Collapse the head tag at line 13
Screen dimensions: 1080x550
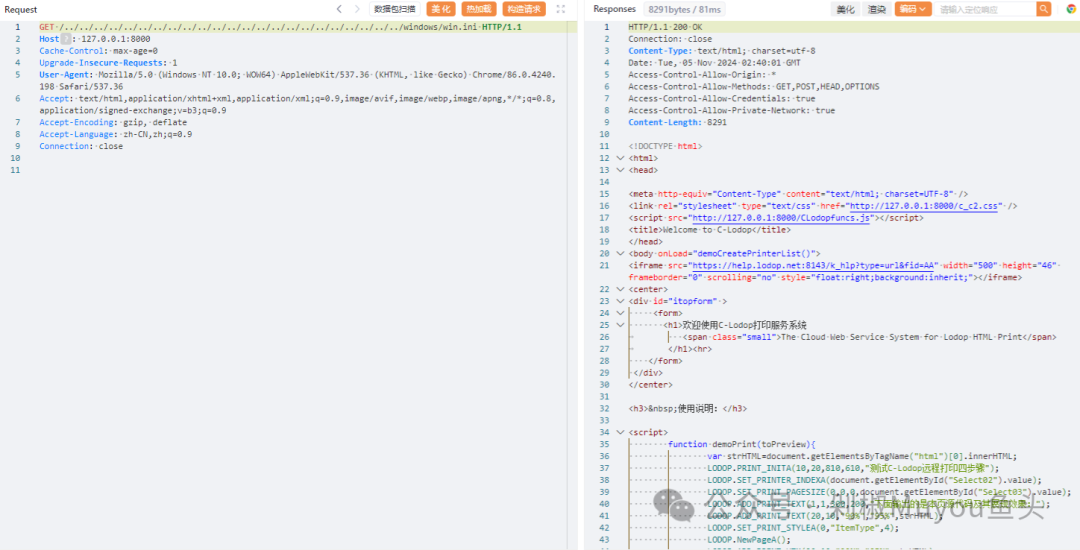621,170
